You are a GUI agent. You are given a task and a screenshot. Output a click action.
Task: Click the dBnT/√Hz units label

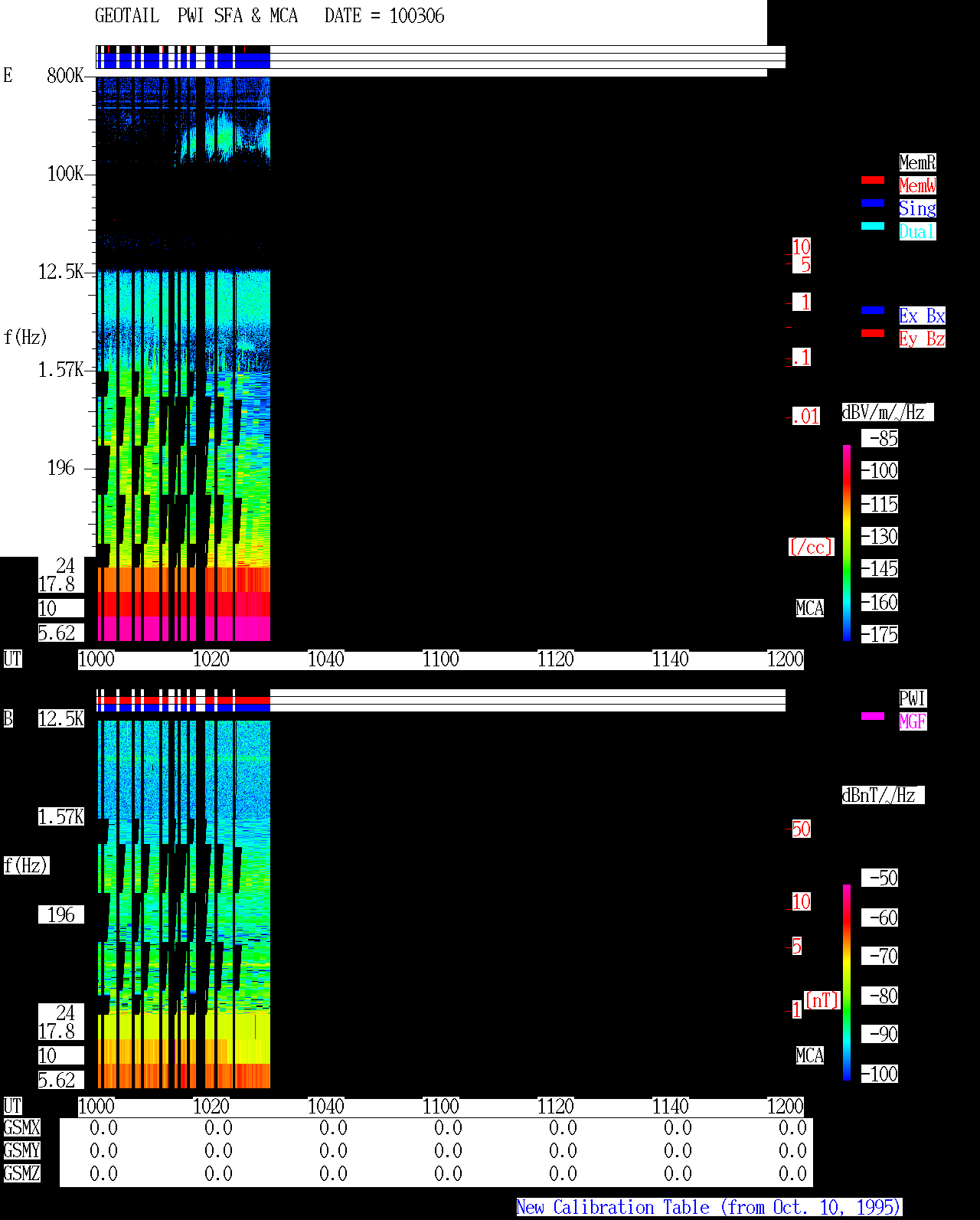883,795
